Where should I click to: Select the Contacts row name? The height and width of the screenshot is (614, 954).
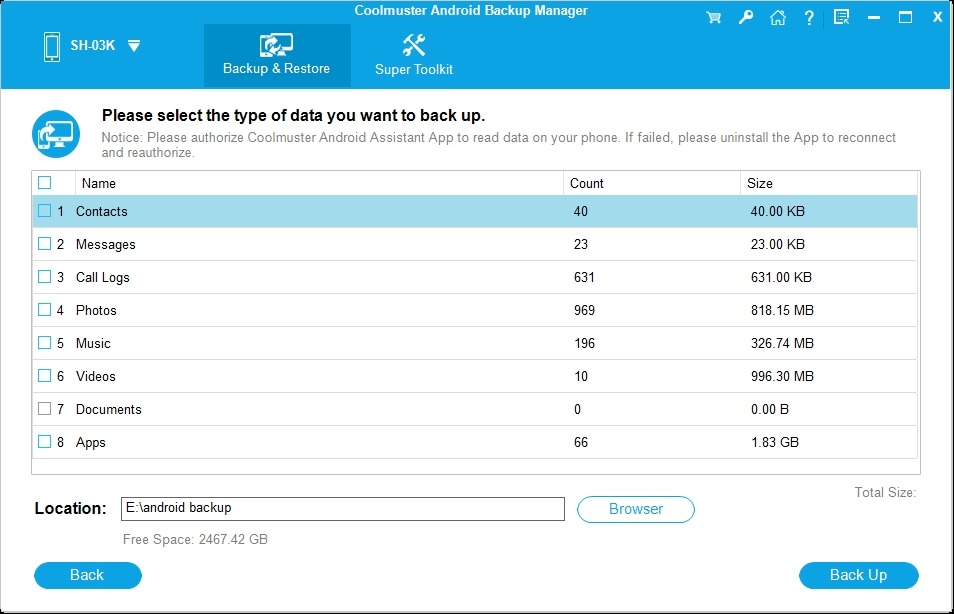pos(102,211)
